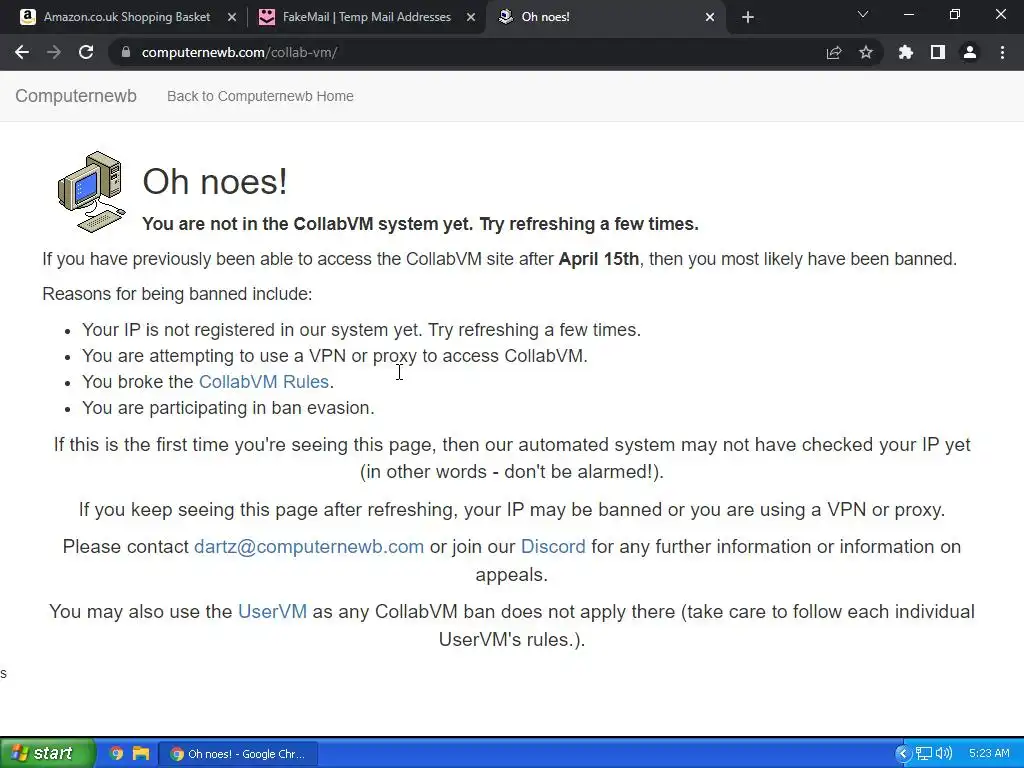This screenshot has width=1024, height=768.
Task: Click the dartz@computernewb.com email link
Action: [309, 547]
